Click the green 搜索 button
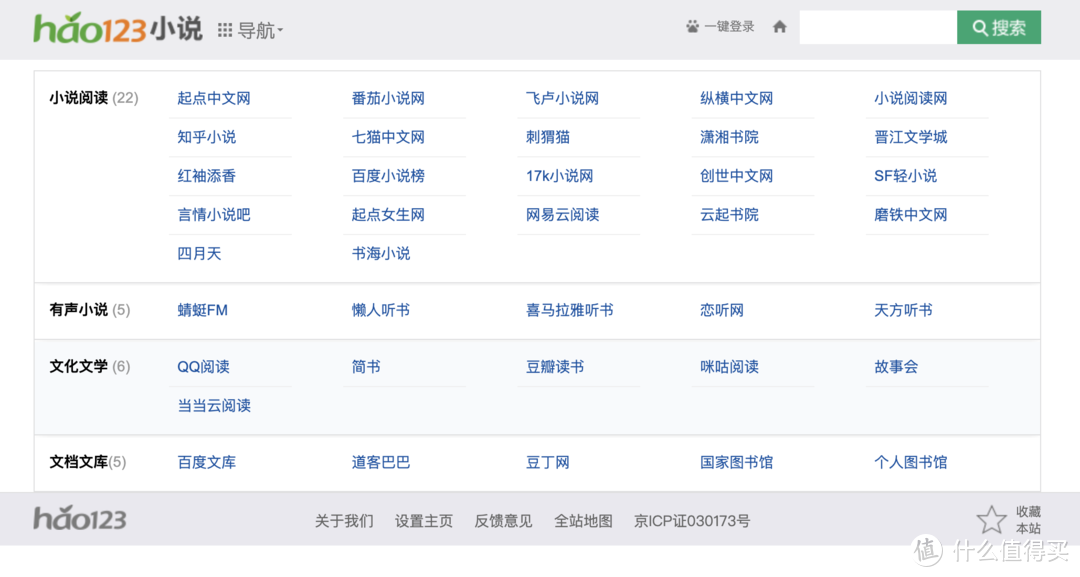 [x=999, y=28]
